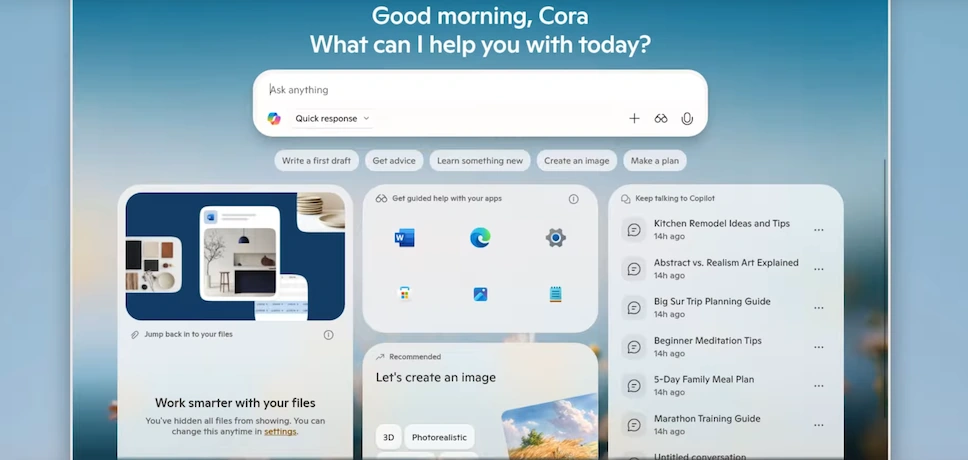This screenshot has height=460, width=968.
Task: Show info for guided help panel
Action: tap(573, 199)
